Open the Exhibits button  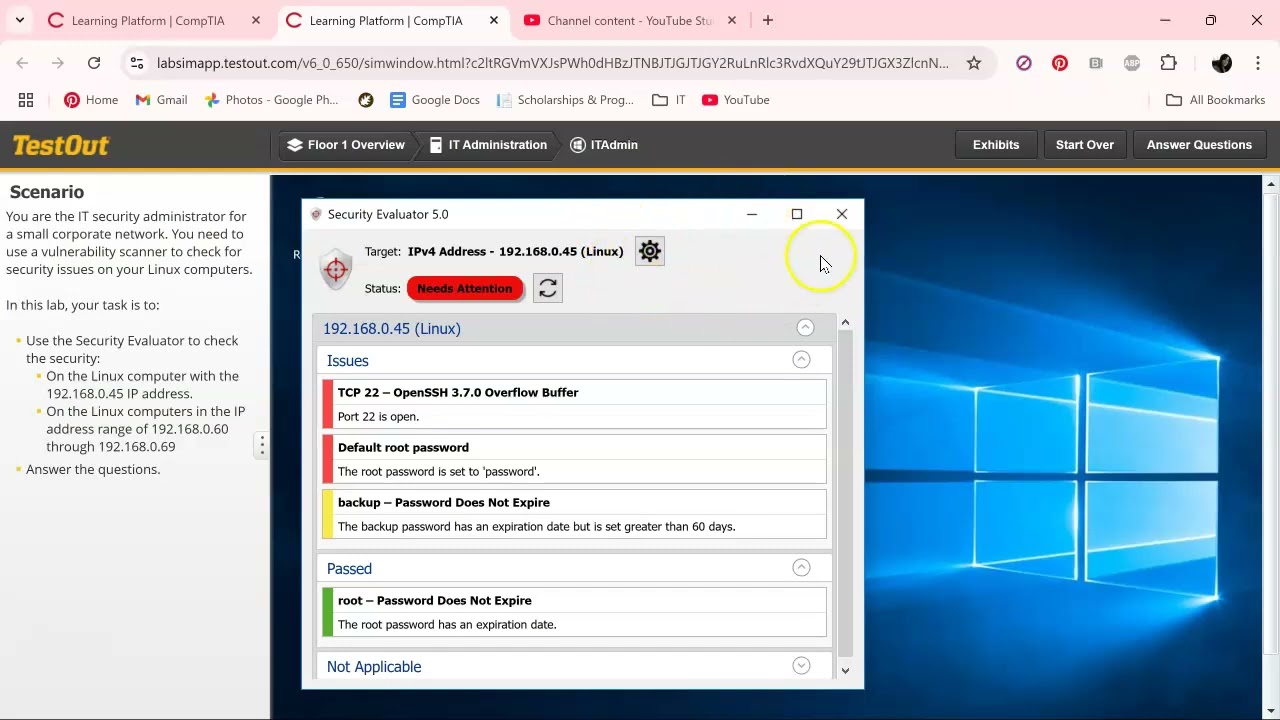(x=996, y=145)
